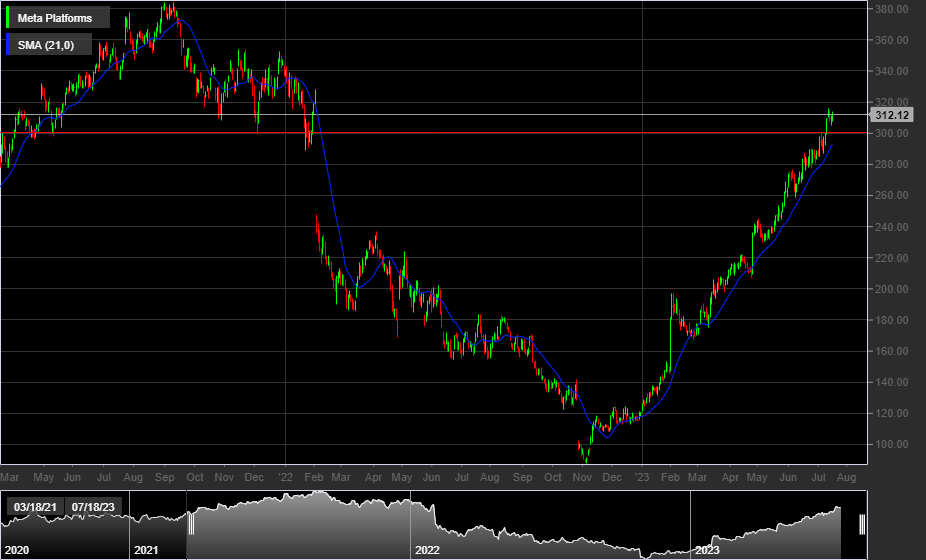The image size is (926, 560).
Task: Click the 03/18/21 start date field
Action: click(x=33, y=507)
